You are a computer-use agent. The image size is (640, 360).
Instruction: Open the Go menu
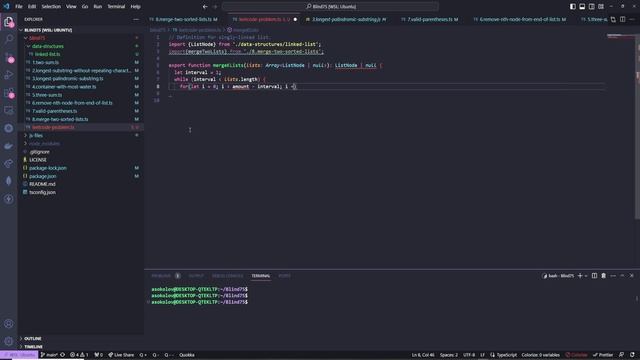coord(85,7)
